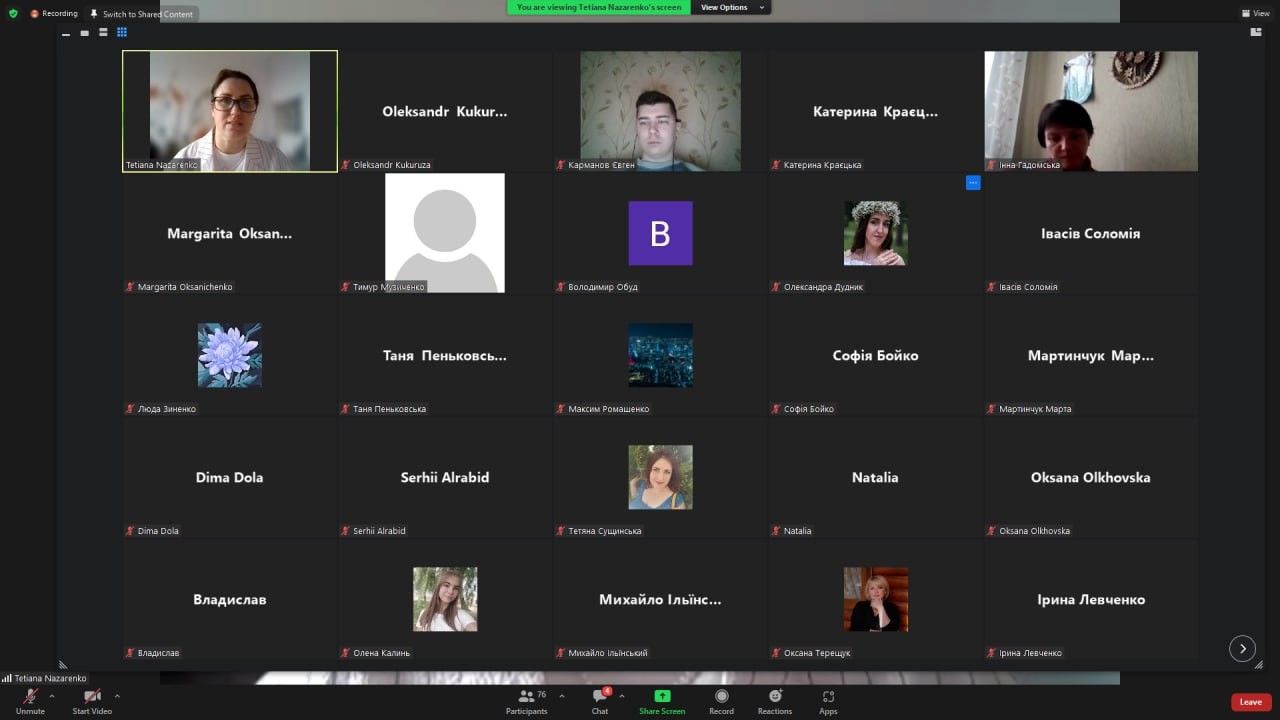Image resolution: width=1280 pixels, height=720 pixels.
Task: Leave the meeting
Action: (x=1251, y=702)
